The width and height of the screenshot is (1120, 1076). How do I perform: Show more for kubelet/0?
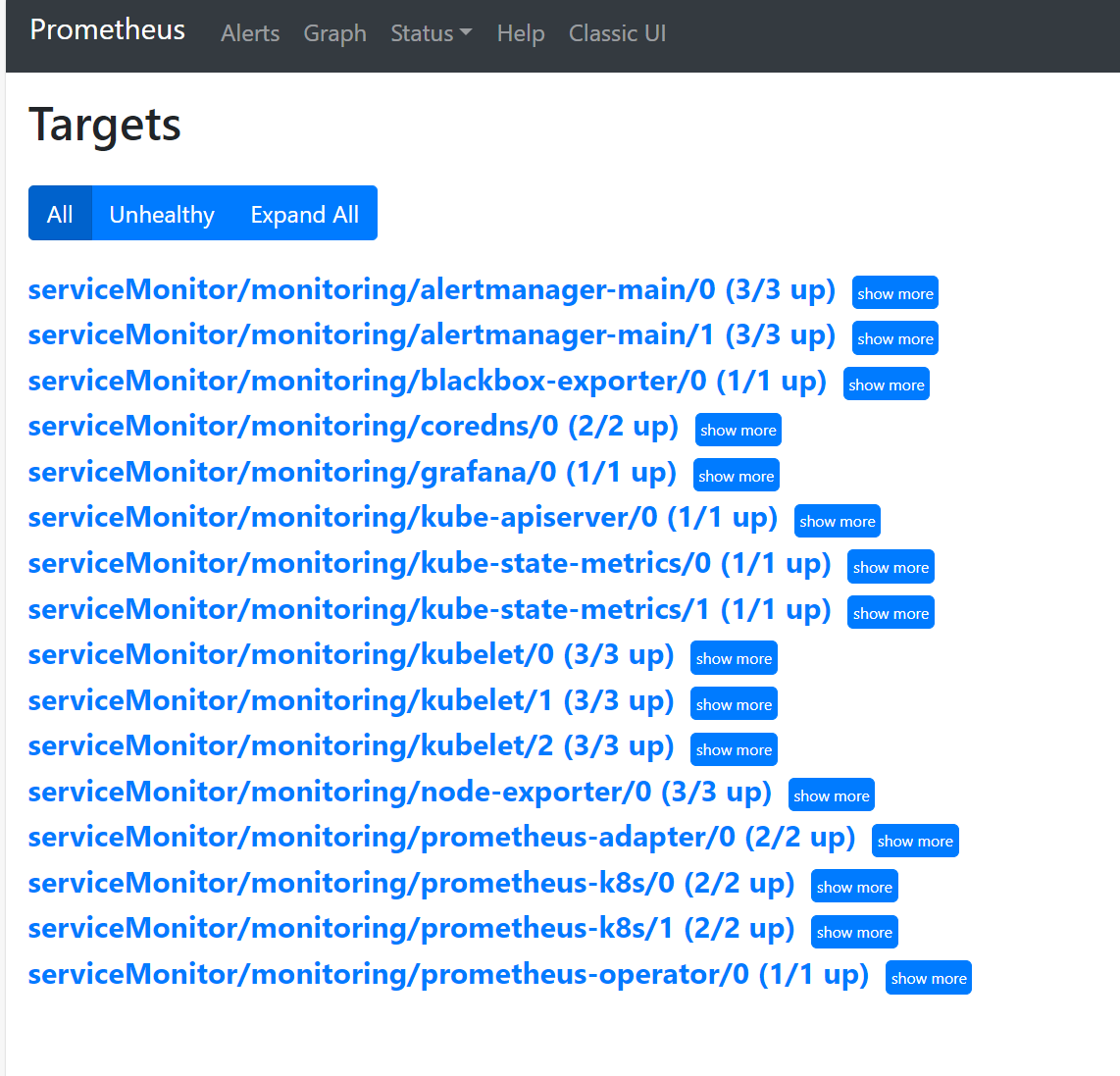(734, 658)
